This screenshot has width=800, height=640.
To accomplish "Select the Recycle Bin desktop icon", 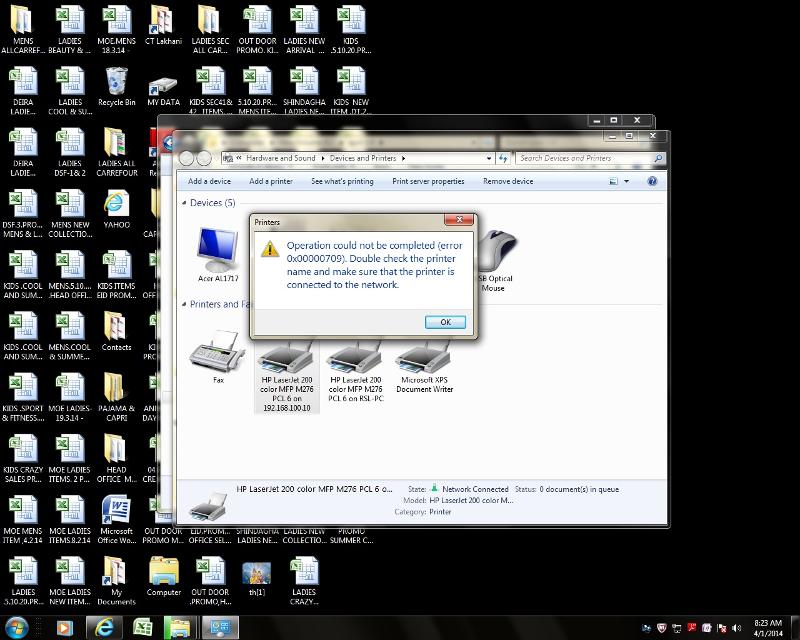I will (116, 87).
